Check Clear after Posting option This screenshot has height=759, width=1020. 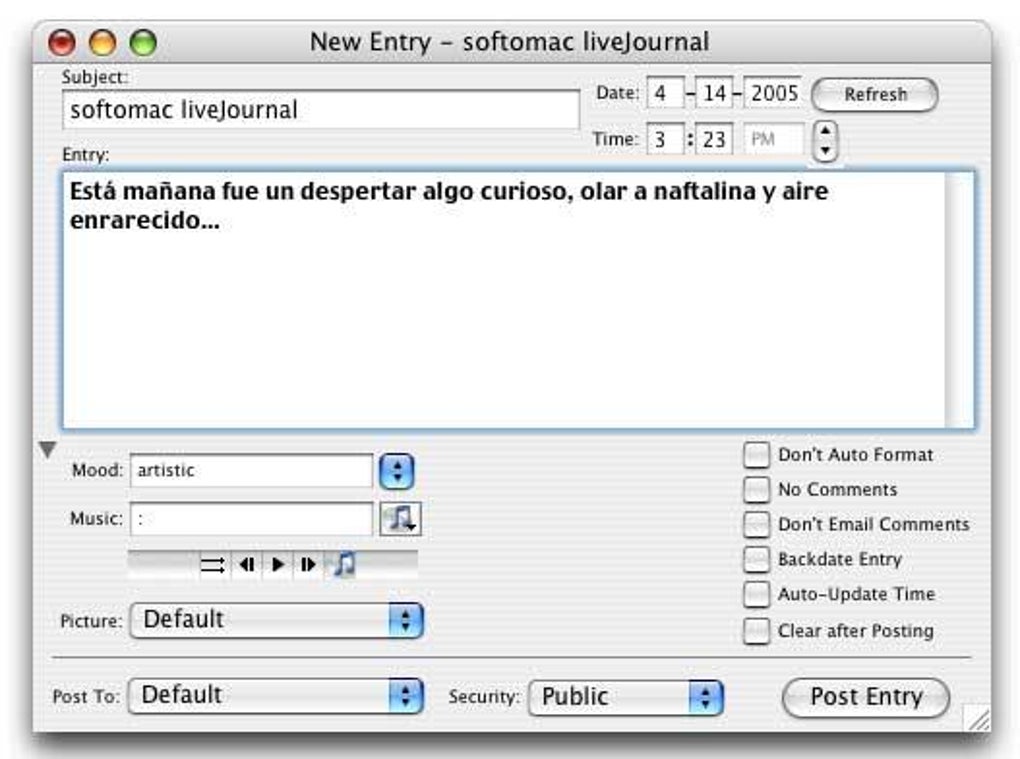click(756, 631)
